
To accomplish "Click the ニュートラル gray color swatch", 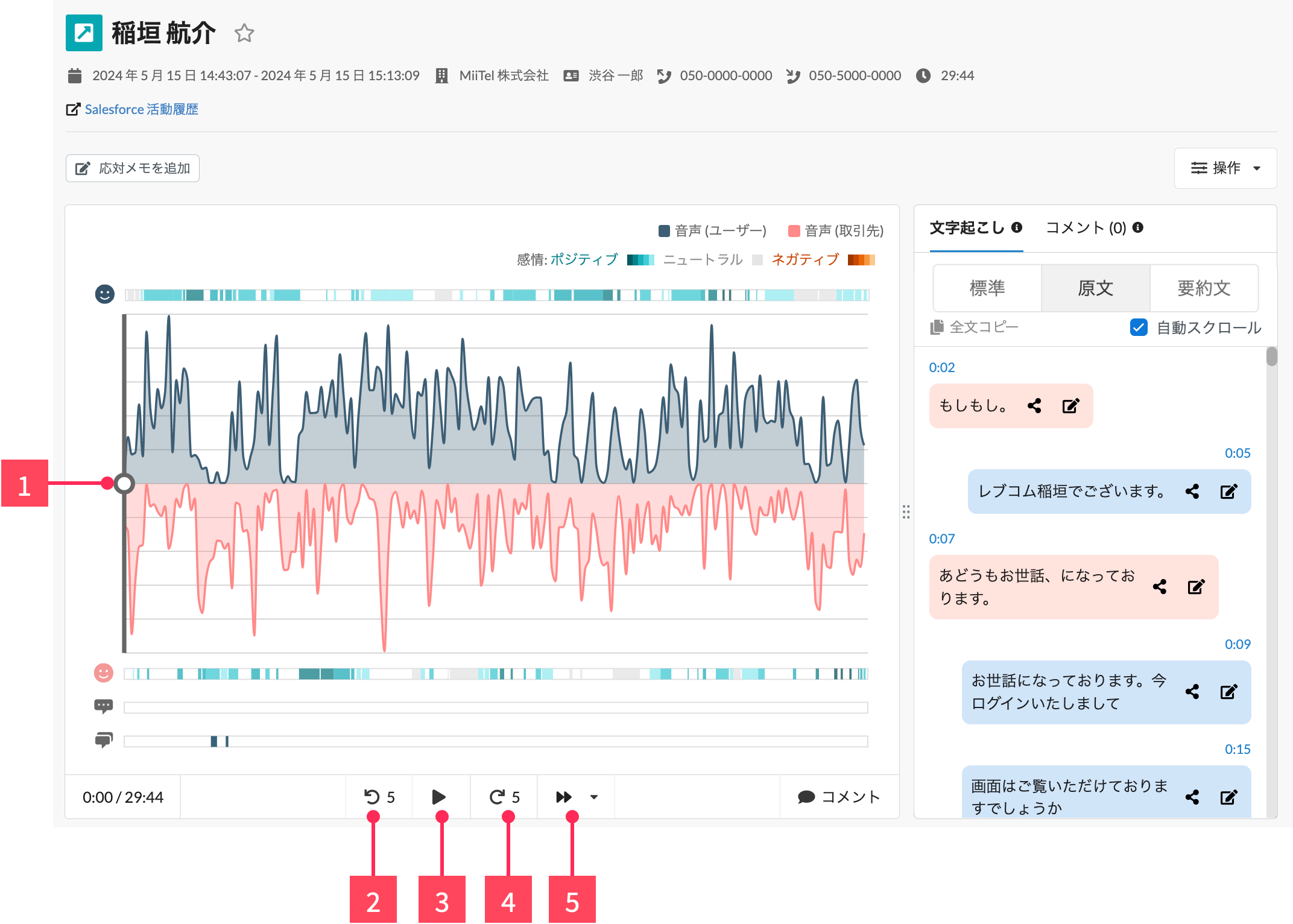I will click(757, 260).
